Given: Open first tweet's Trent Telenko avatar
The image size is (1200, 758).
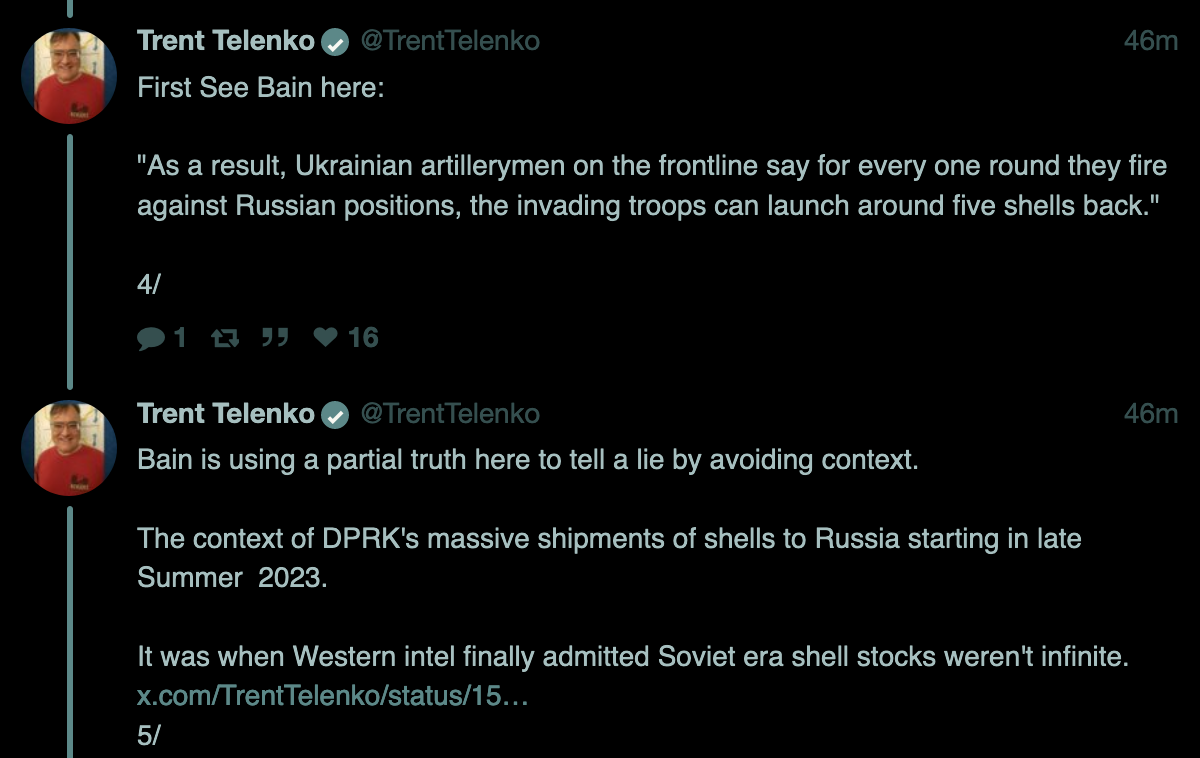Looking at the screenshot, I should [70, 76].
